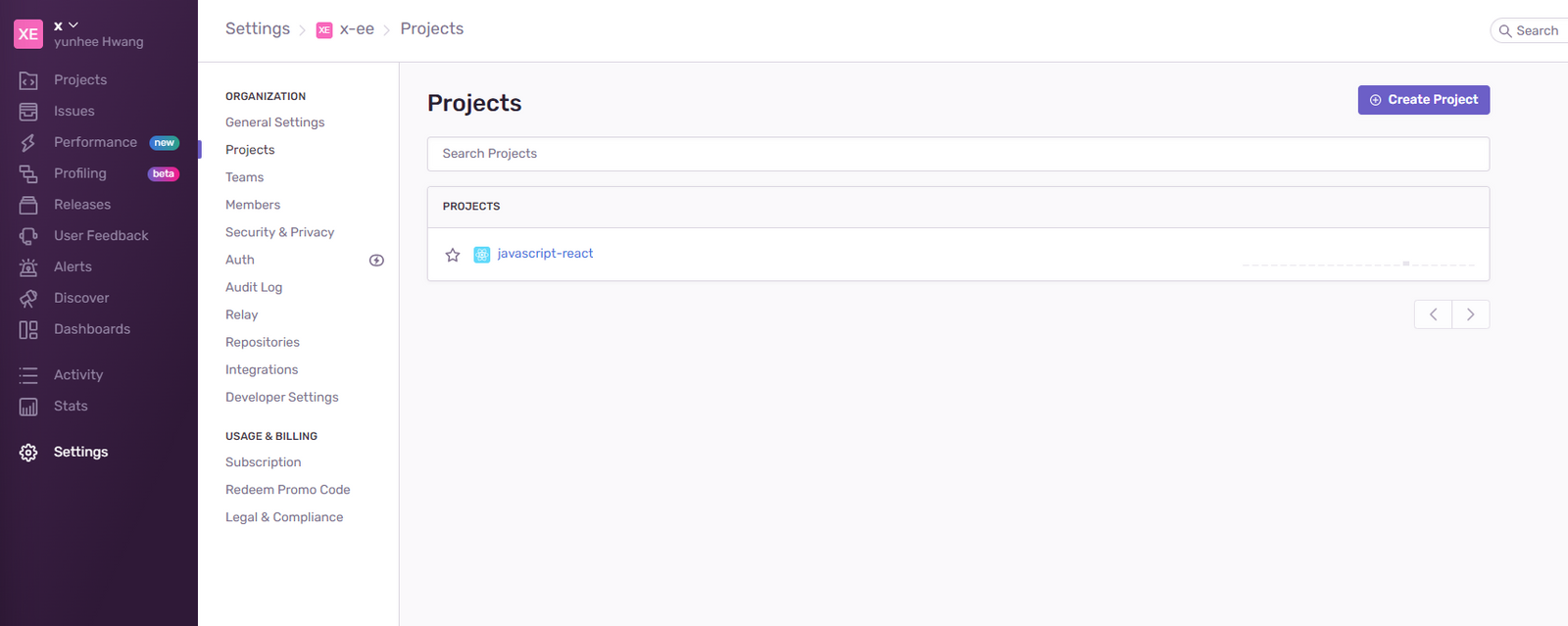Go to Profiling page
Viewport: 1568px width, 626px height.
tap(80, 173)
